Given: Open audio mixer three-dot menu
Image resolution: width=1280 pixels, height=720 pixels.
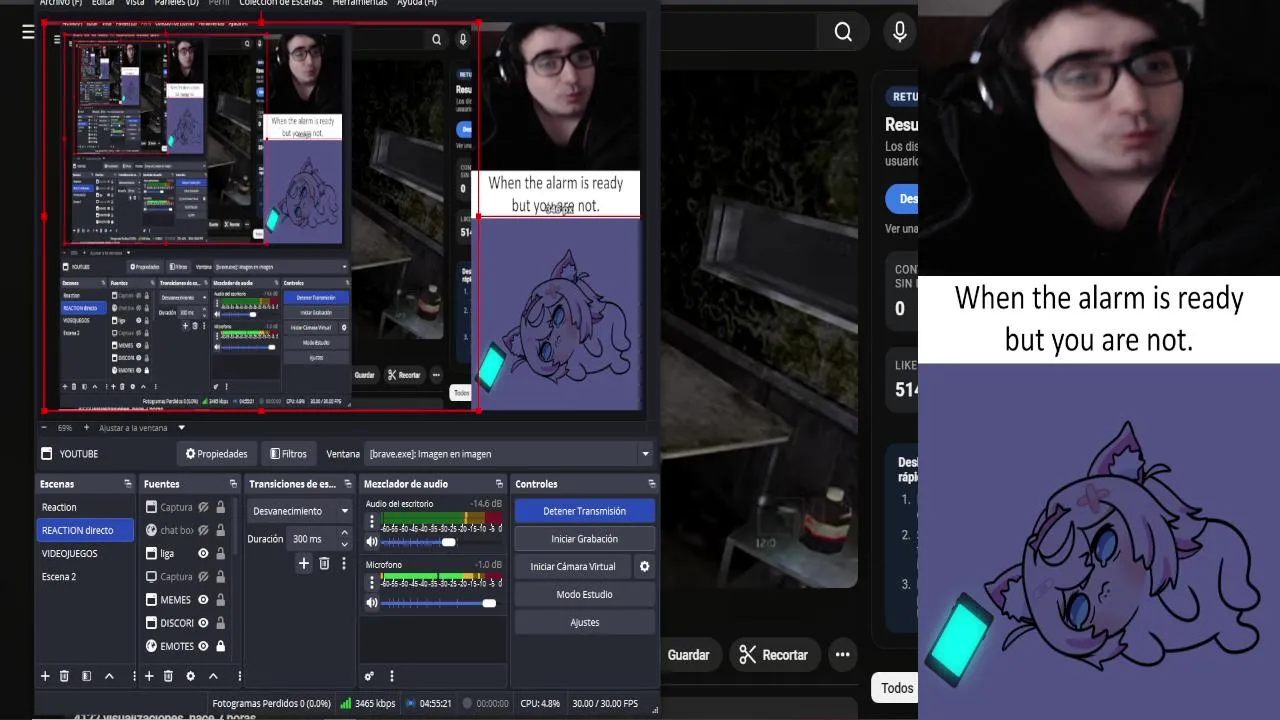Looking at the screenshot, I should tap(392, 676).
